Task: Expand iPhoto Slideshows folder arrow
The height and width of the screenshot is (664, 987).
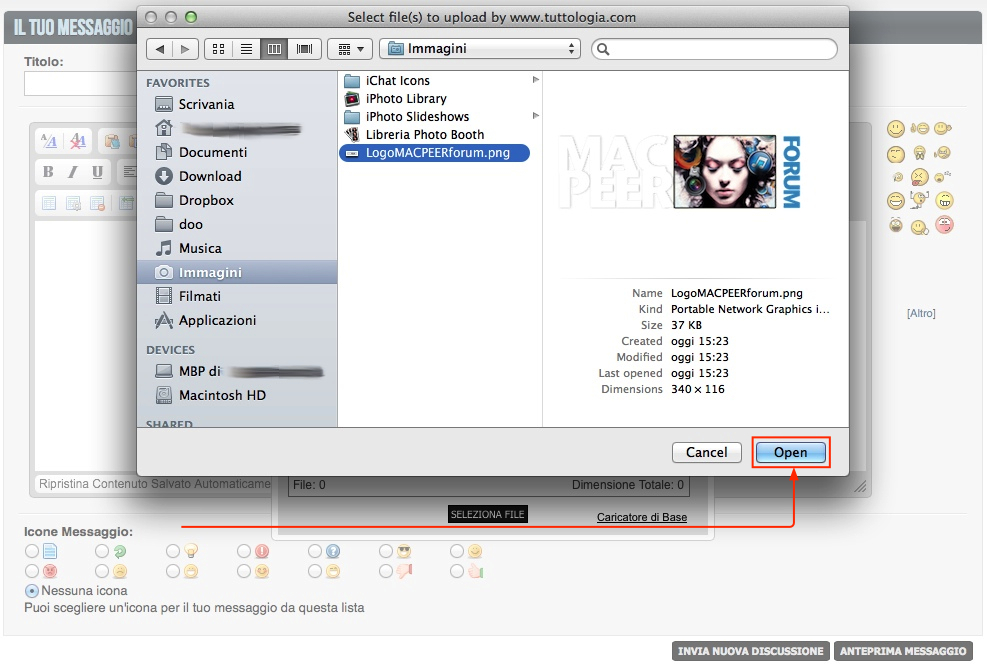Action: [535, 116]
